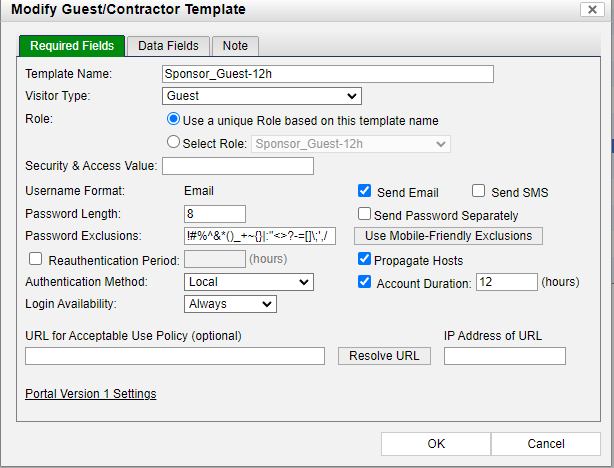The image size is (614, 468).
Task: Enable the Reauthentication Period checkbox
Action: [36, 260]
